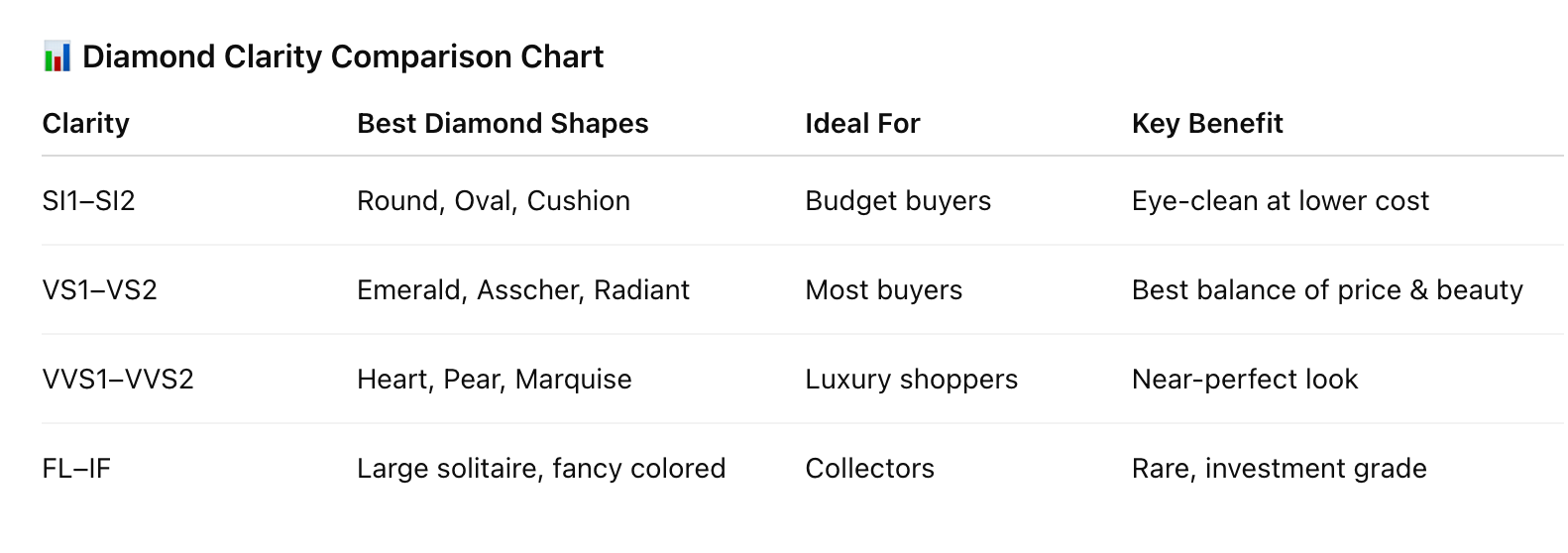Click the Key Benefit column header
Image resolution: width=1568 pixels, height=553 pixels.
(1207, 123)
